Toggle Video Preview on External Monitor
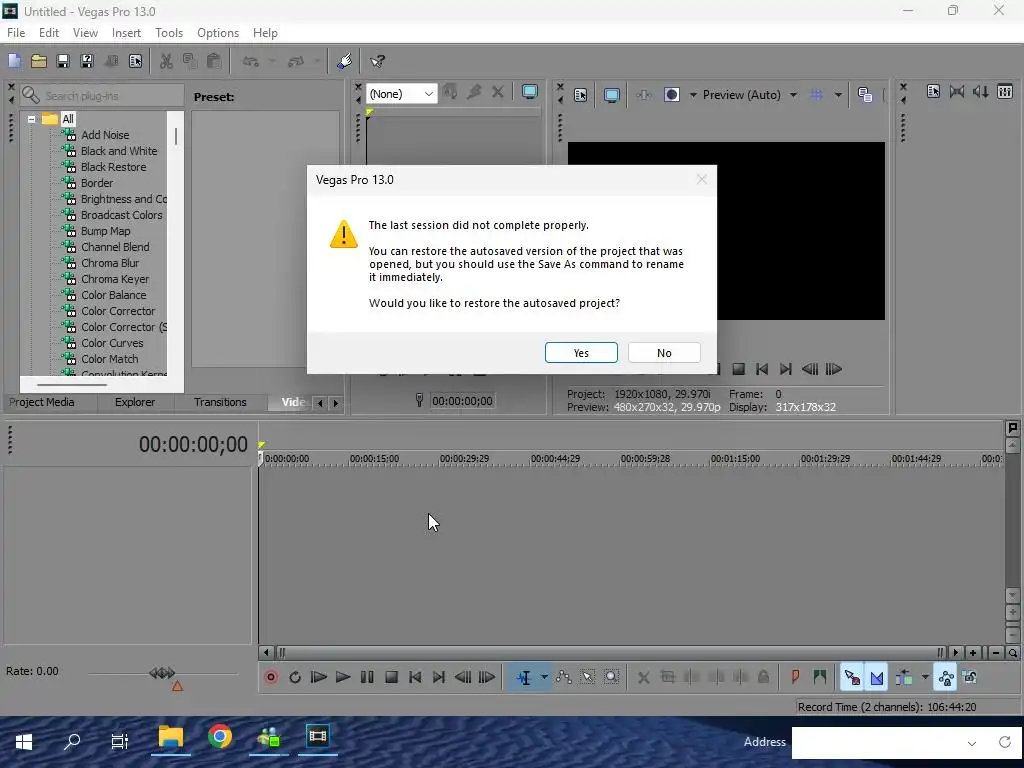This screenshot has width=1024, height=768. pyautogui.click(x=611, y=95)
